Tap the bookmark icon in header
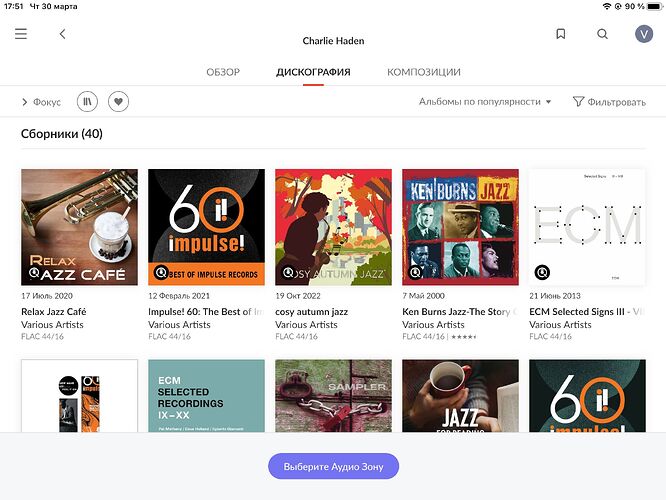The width and height of the screenshot is (666, 500). 561,34
